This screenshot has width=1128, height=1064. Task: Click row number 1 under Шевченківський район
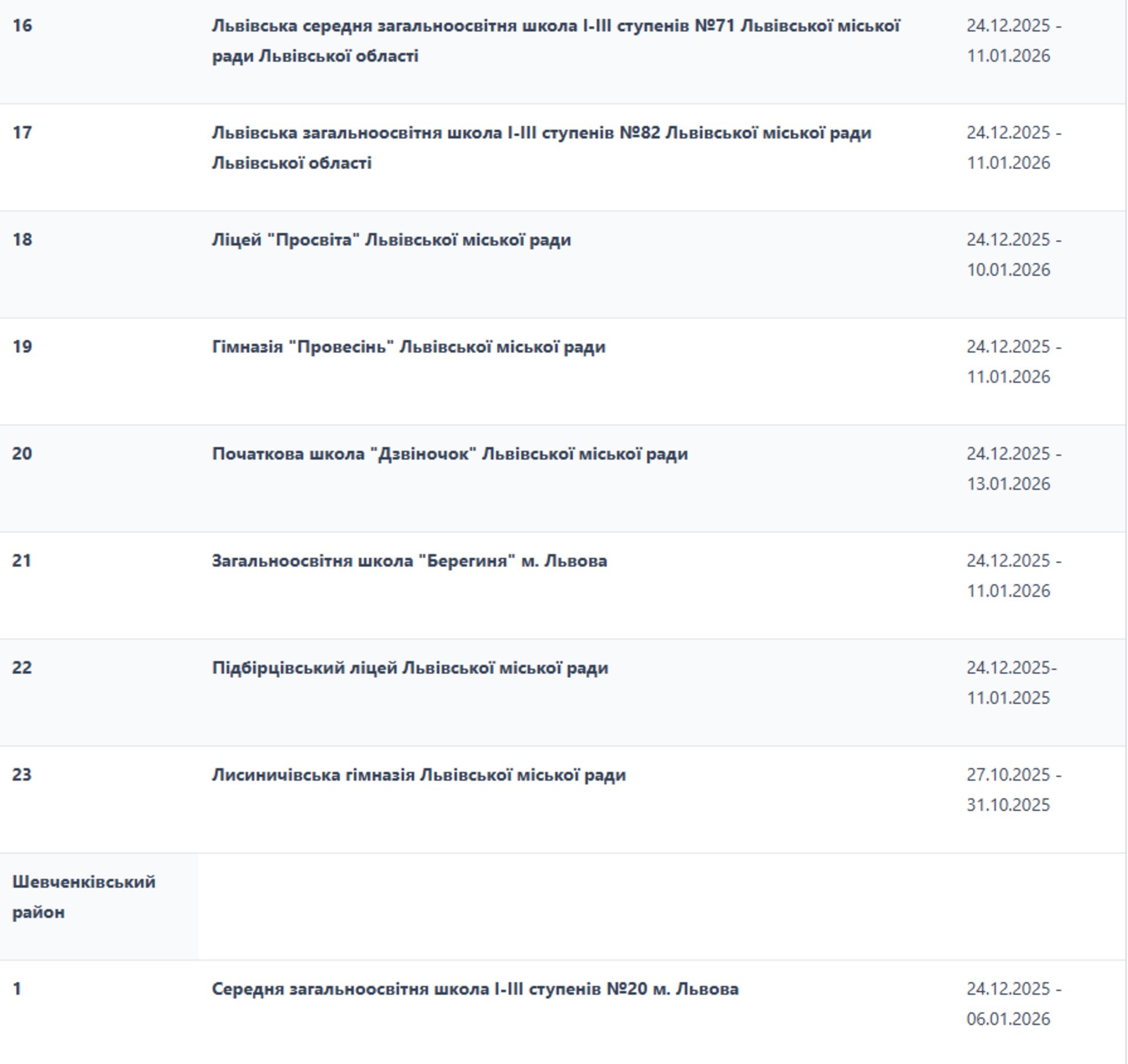tap(17, 989)
